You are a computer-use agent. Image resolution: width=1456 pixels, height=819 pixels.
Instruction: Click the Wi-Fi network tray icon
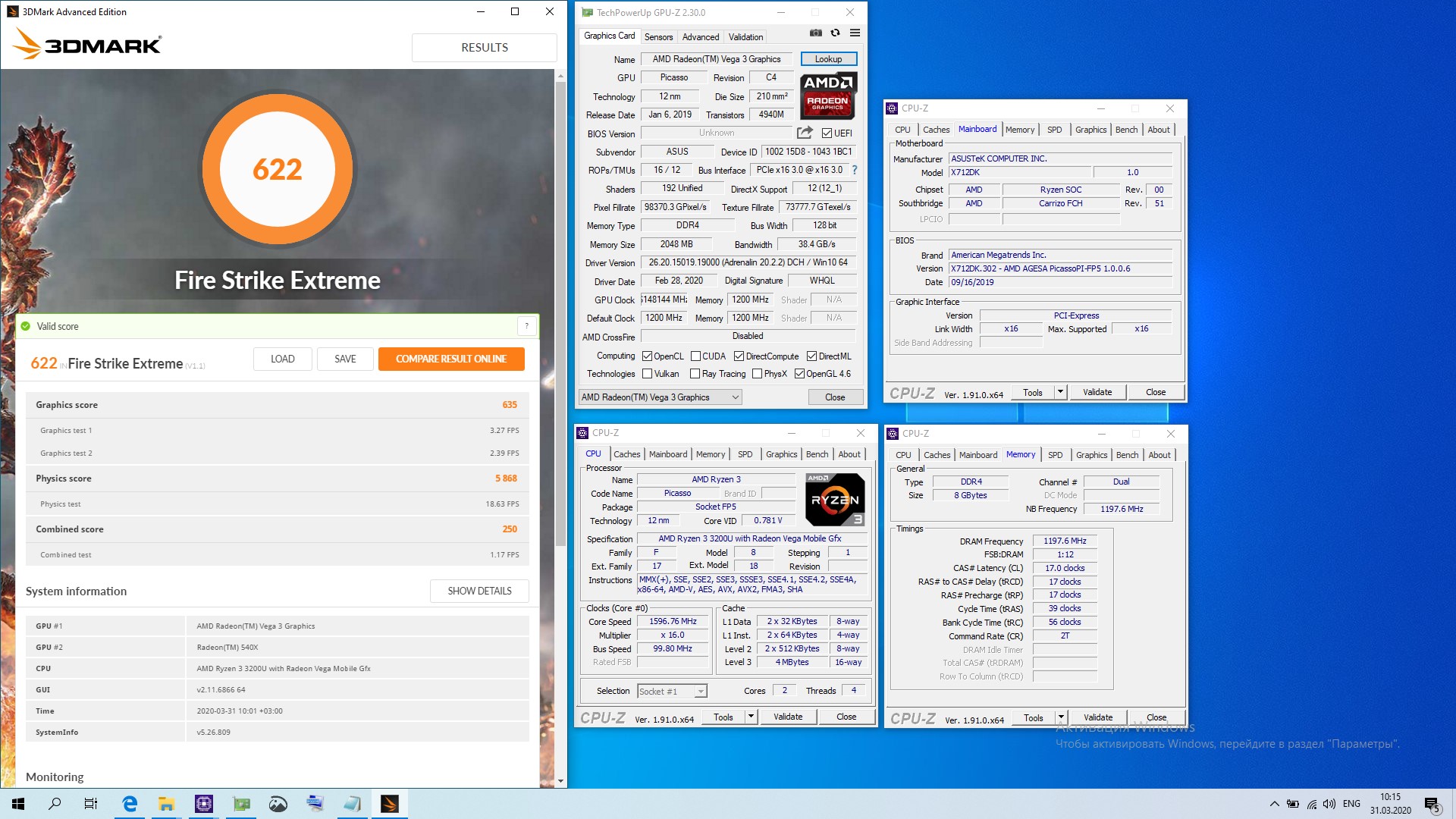[1311, 804]
